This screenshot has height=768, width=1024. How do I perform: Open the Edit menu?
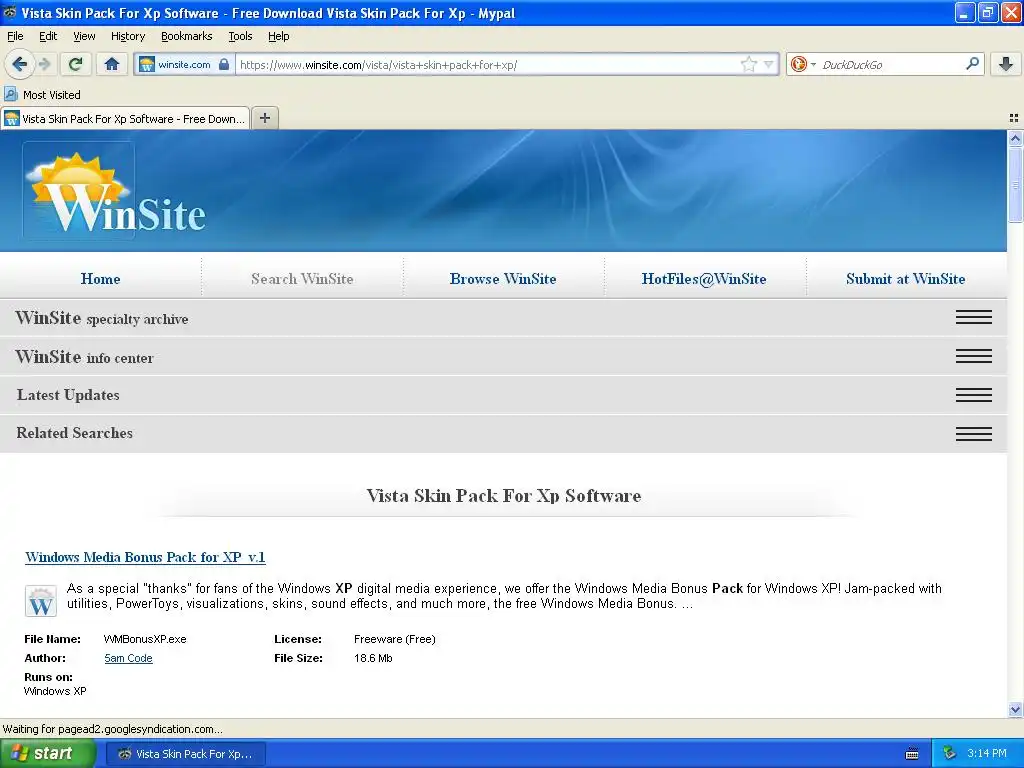tap(48, 36)
